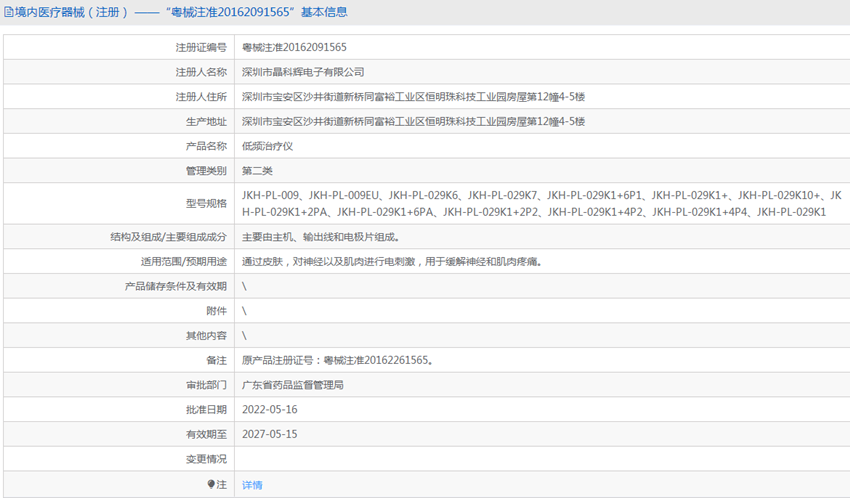This screenshot has width=850, height=498.
Task: Click the JKH-PL-009 model specification text
Action: 270,196
